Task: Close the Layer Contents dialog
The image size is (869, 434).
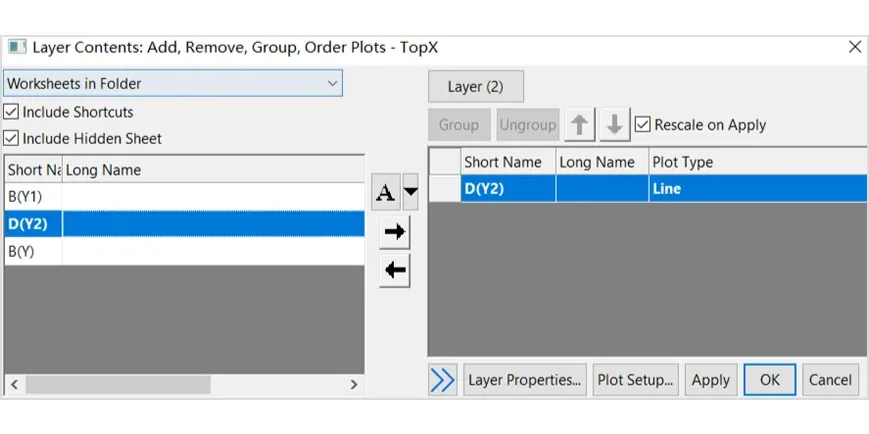Action: (x=855, y=47)
